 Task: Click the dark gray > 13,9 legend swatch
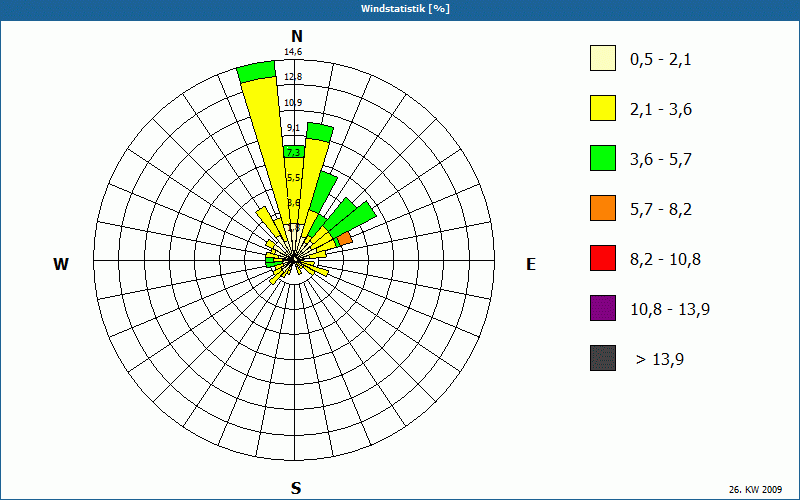tap(603, 358)
